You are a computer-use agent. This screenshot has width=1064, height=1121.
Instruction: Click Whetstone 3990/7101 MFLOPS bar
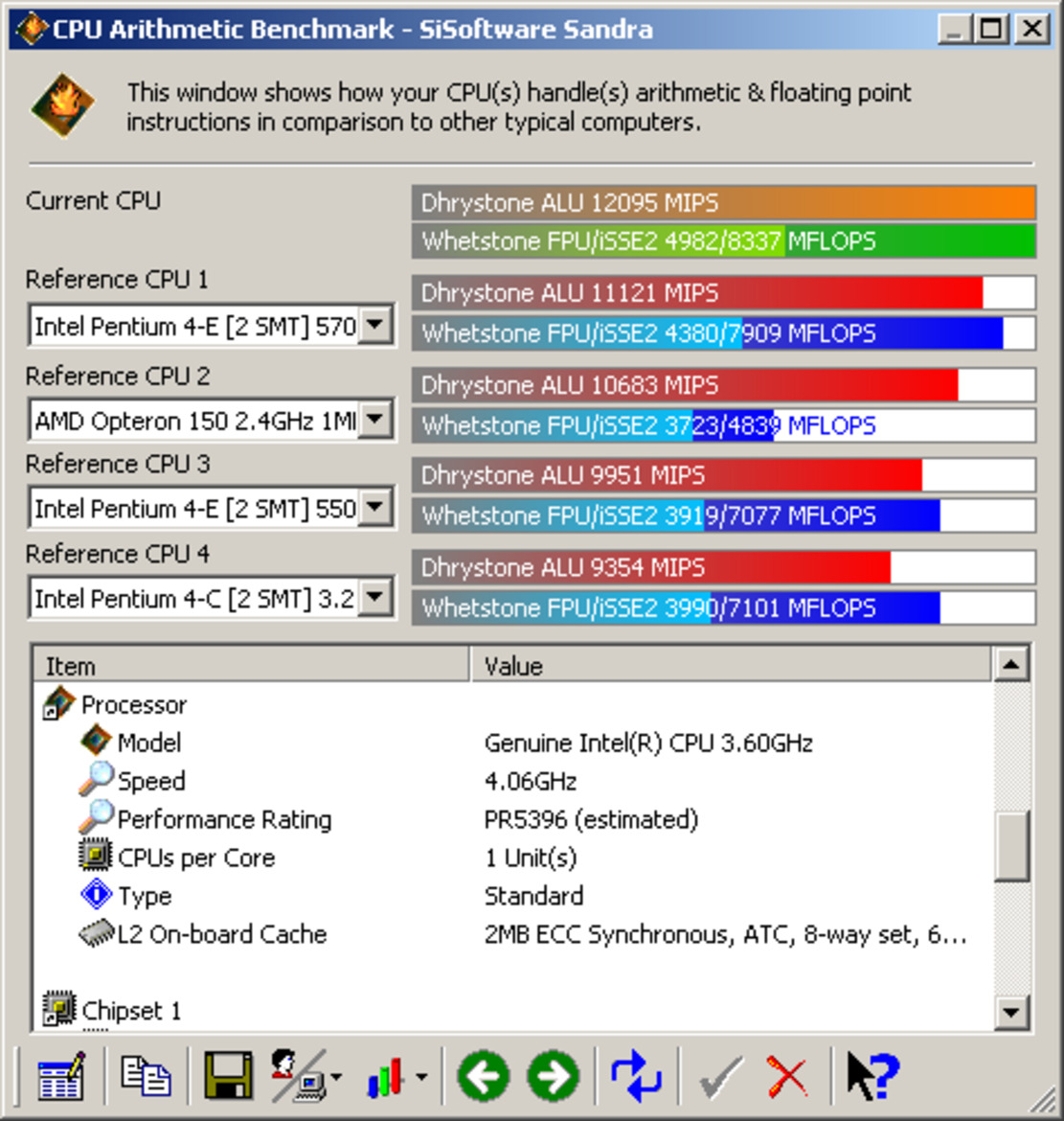(x=724, y=607)
